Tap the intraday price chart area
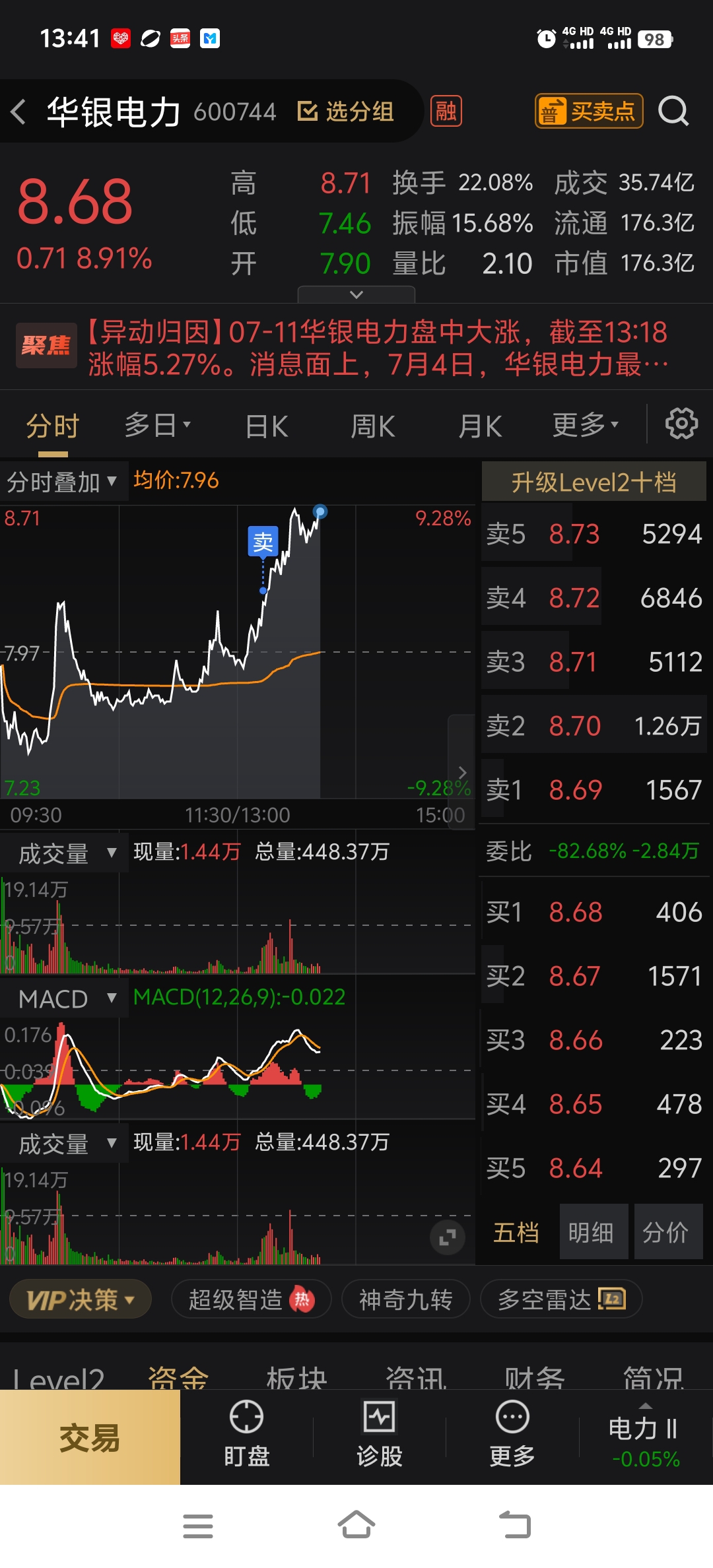Image resolution: width=713 pixels, height=1568 pixels. tap(238, 652)
